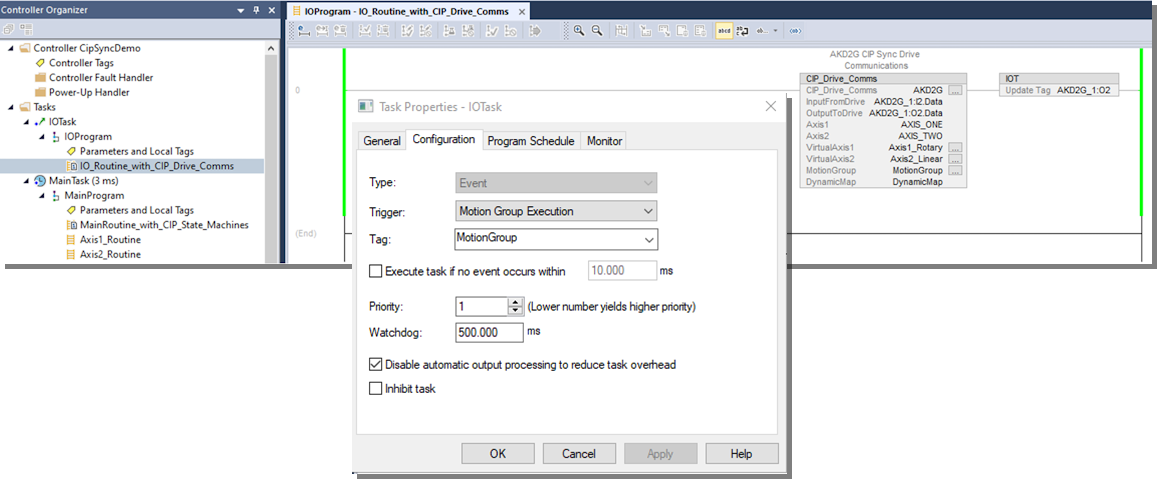This screenshot has width=1157, height=484.
Task: Click the Accept Pending Rung Edits icon
Action: click(322, 31)
